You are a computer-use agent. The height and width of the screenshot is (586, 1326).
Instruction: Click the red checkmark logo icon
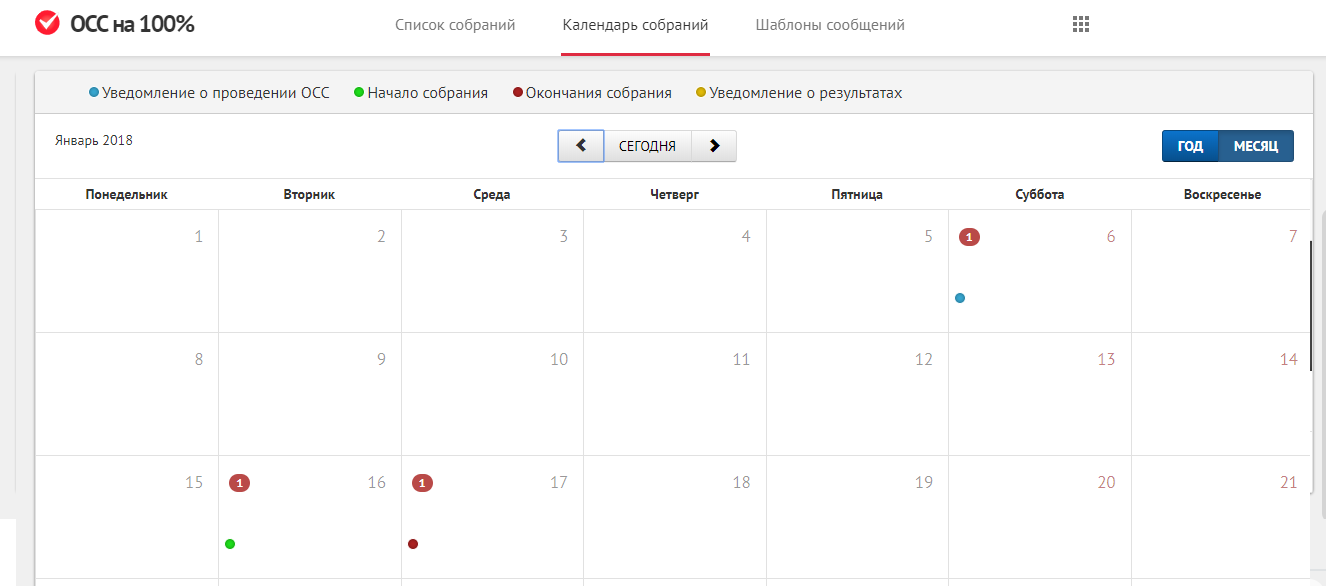pos(47,23)
